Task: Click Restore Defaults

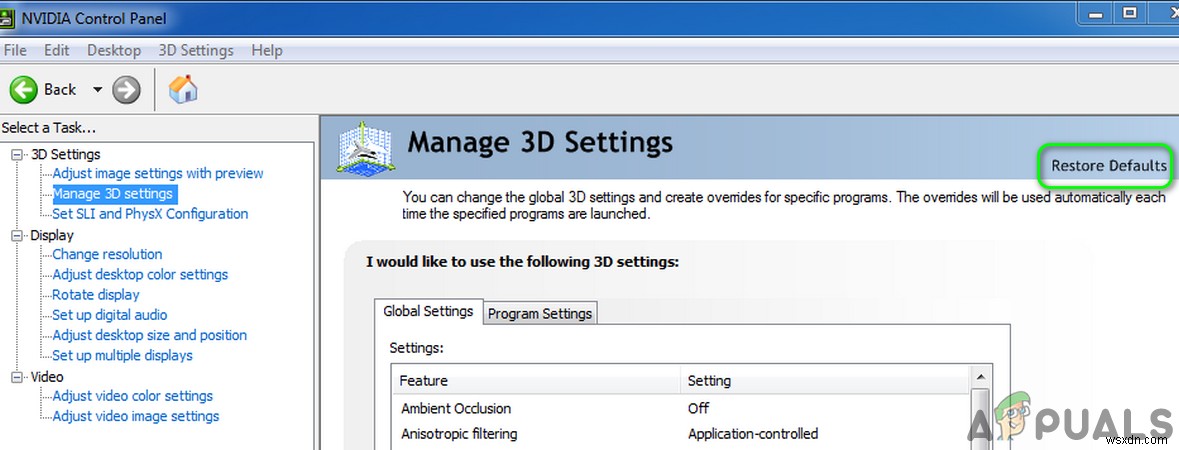Action: (1109, 166)
